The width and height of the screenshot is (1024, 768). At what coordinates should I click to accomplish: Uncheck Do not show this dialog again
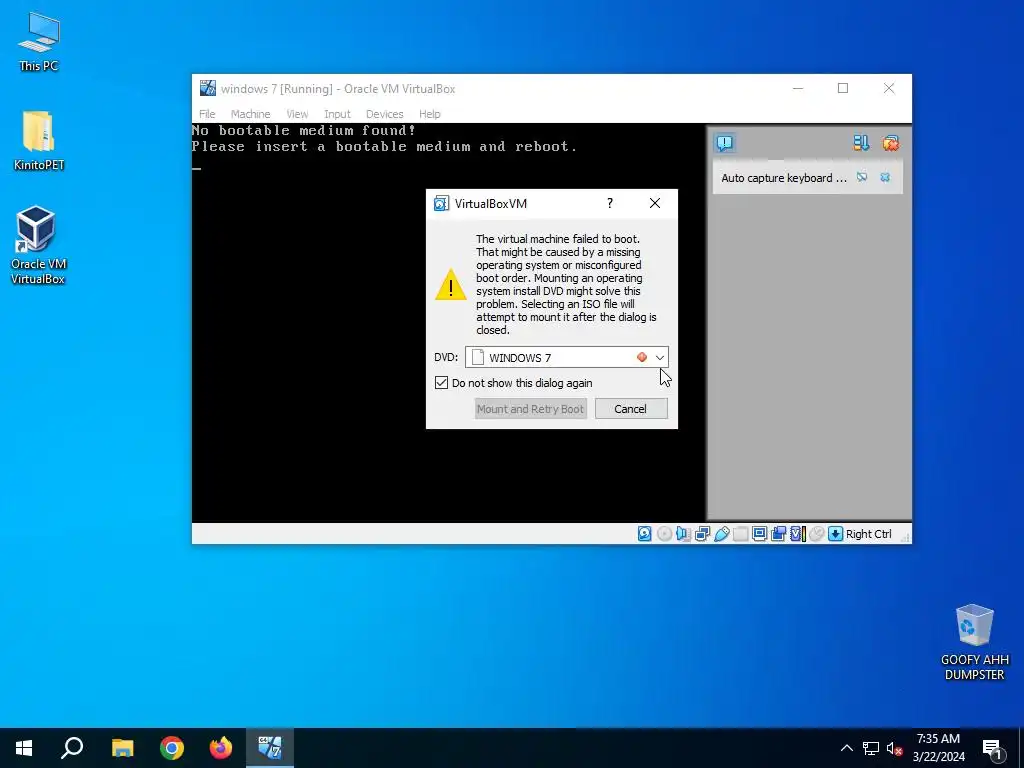pyautogui.click(x=441, y=383)
